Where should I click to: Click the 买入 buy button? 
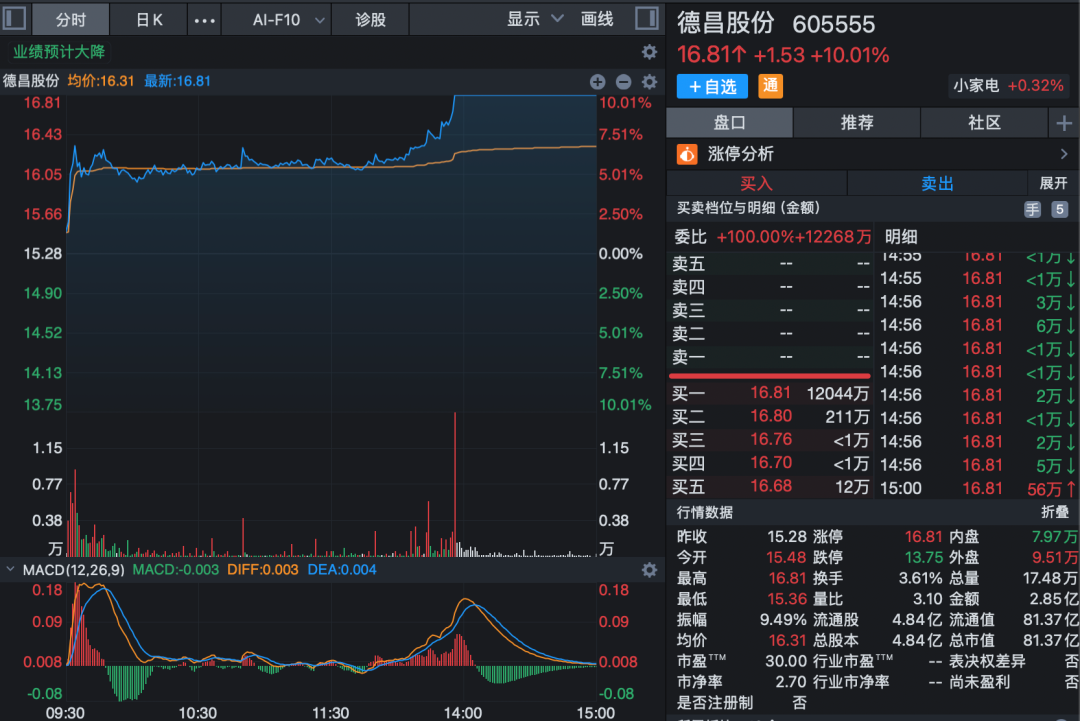click(756, 183)
